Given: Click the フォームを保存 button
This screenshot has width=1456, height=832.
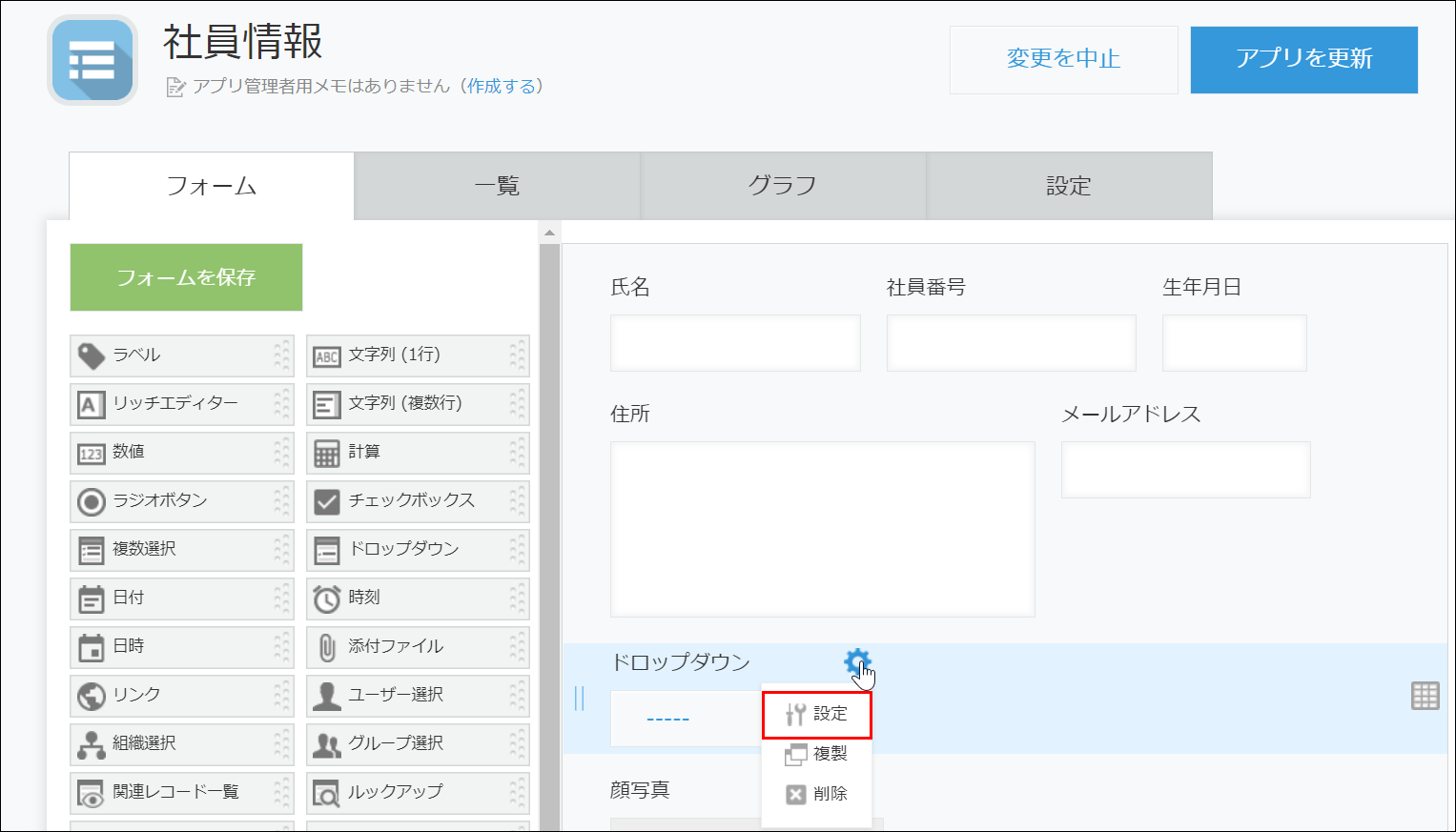Looking at the screenshot, I should click(185, 277).
